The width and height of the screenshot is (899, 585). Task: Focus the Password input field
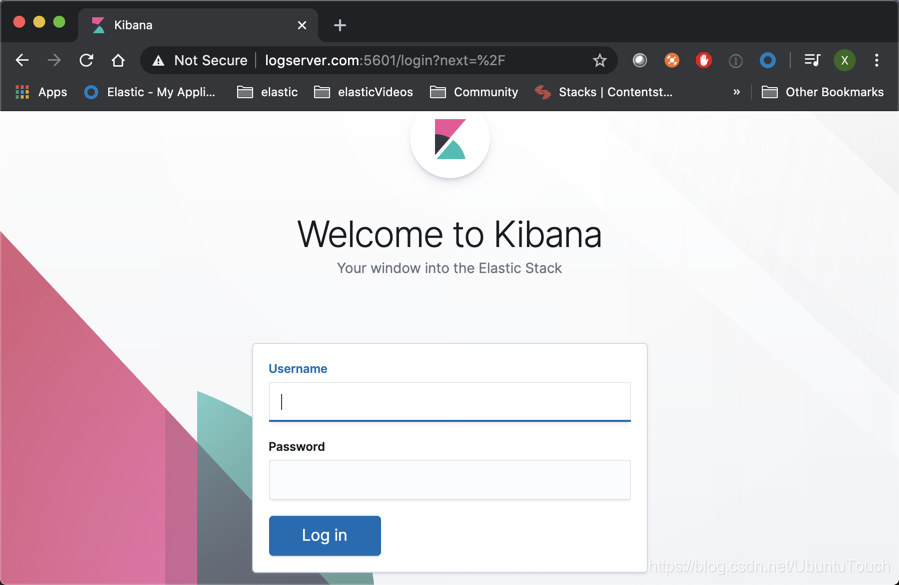(450, 479)
